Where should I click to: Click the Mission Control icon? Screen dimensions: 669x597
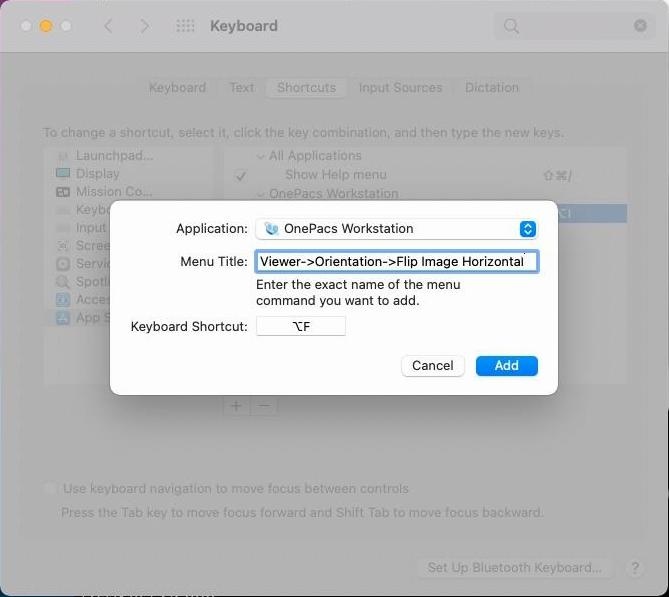pyautogui.click(x=63, y=192)
